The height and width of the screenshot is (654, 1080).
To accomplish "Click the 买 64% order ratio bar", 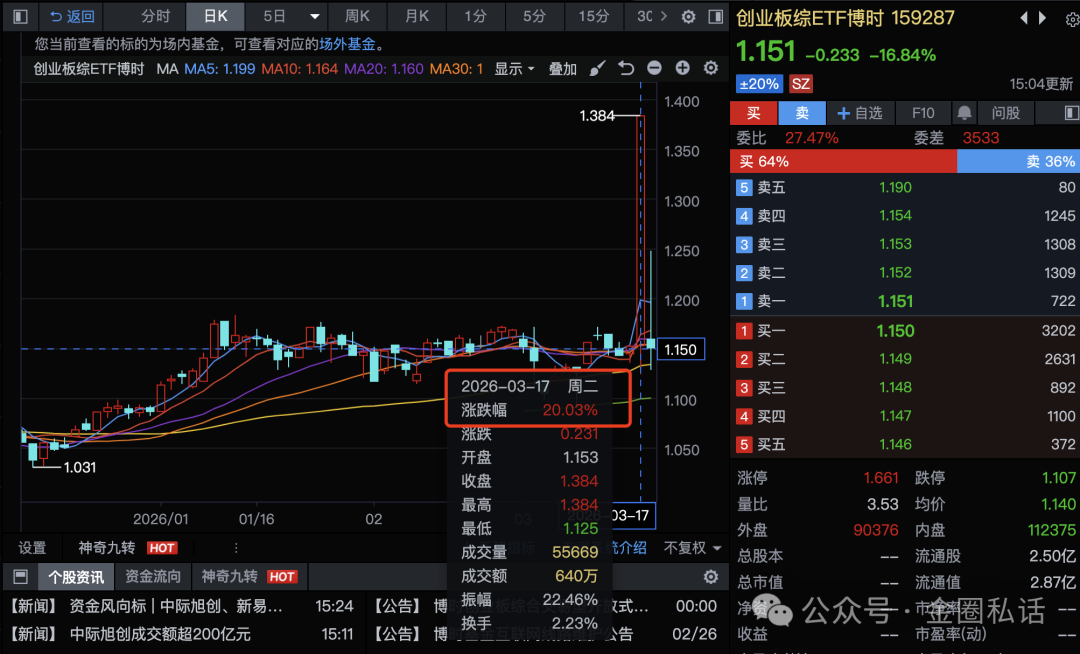I will pos(843,161).
